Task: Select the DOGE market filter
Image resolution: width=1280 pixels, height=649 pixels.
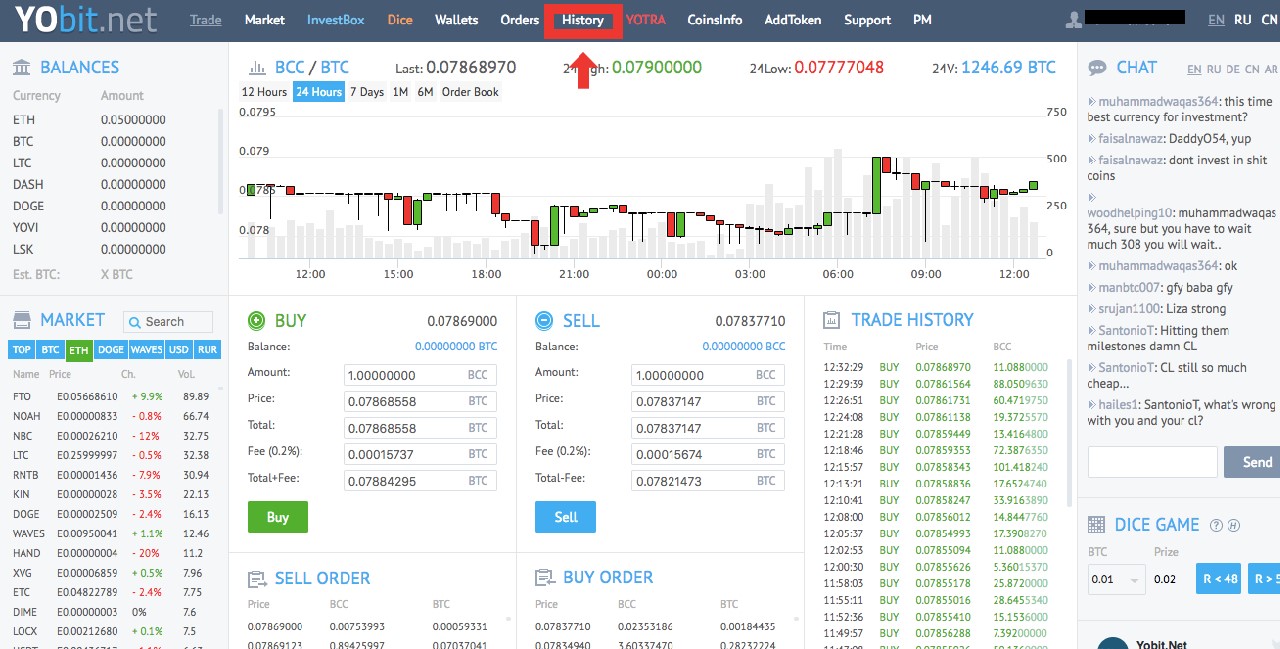Action: [x=110, y=350]
